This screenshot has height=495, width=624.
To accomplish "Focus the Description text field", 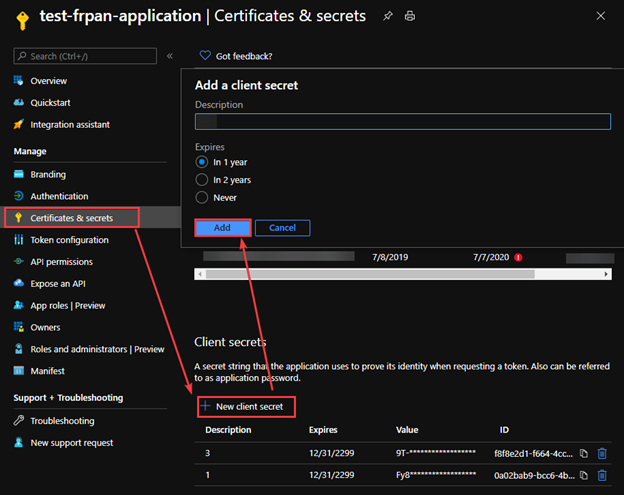I will coord(403,121).
